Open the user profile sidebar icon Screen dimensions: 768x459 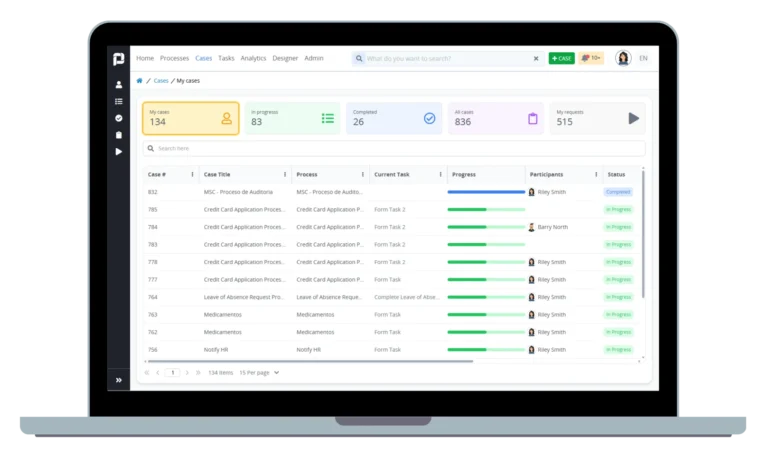tap(119, 85)
